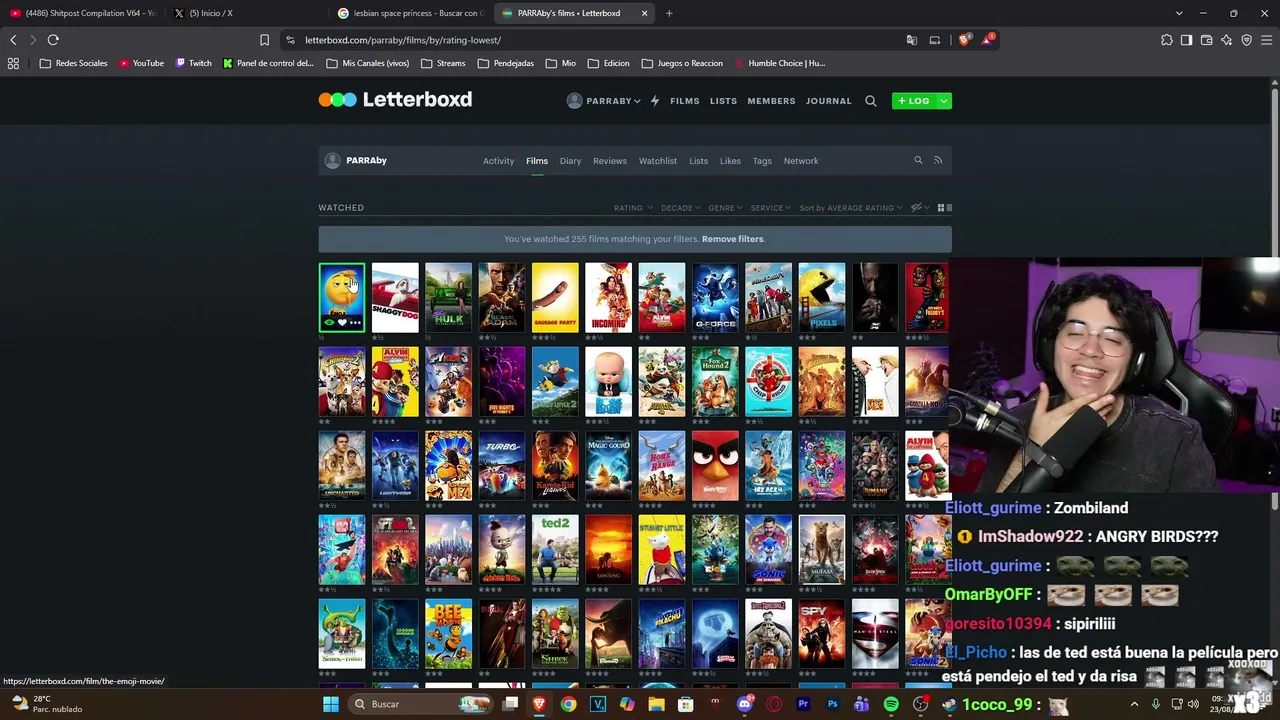Open File Explorer from the taskbar
1280x720 pixels.
656,704
